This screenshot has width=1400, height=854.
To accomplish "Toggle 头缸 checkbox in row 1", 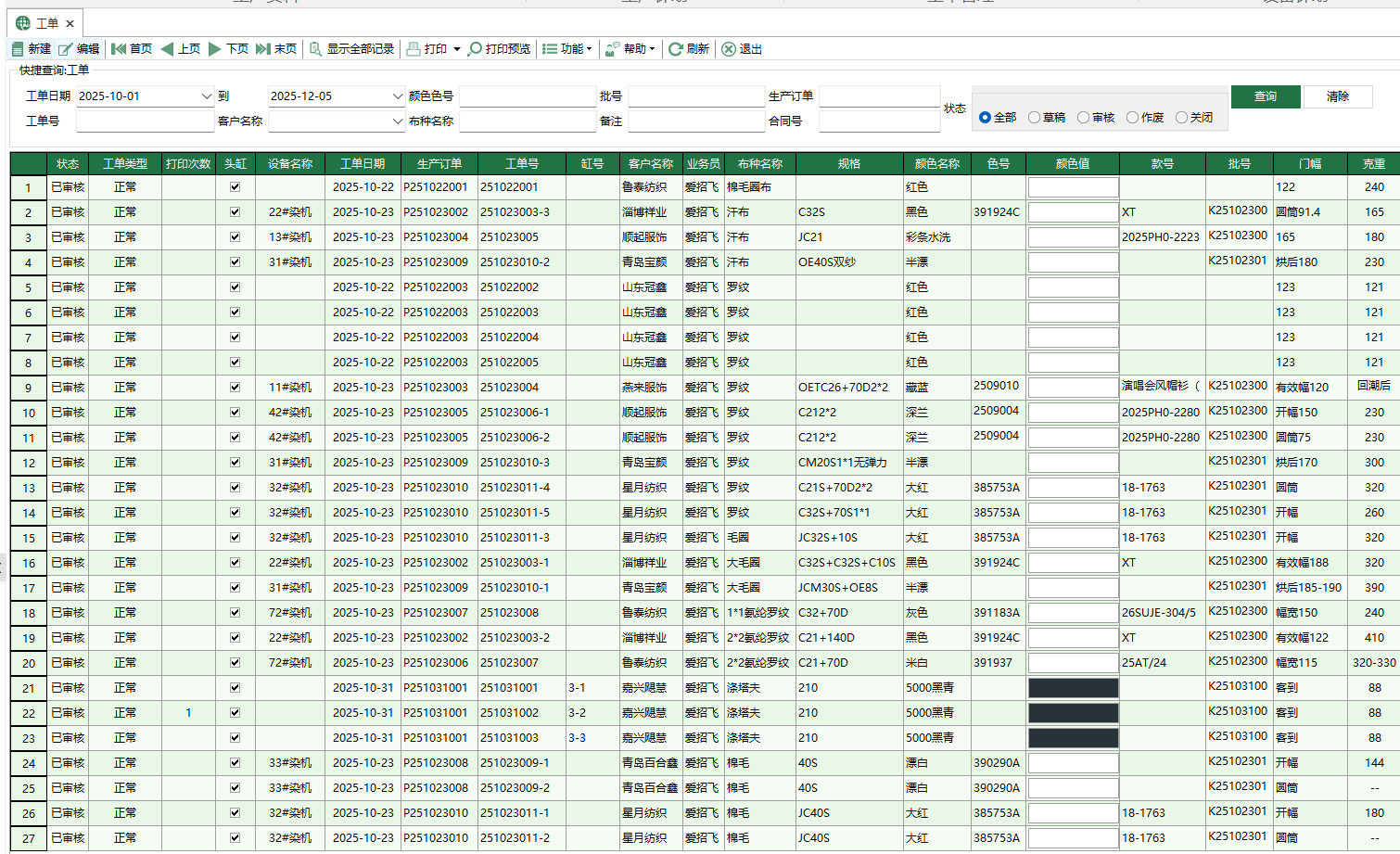I will tap(235, 187).
